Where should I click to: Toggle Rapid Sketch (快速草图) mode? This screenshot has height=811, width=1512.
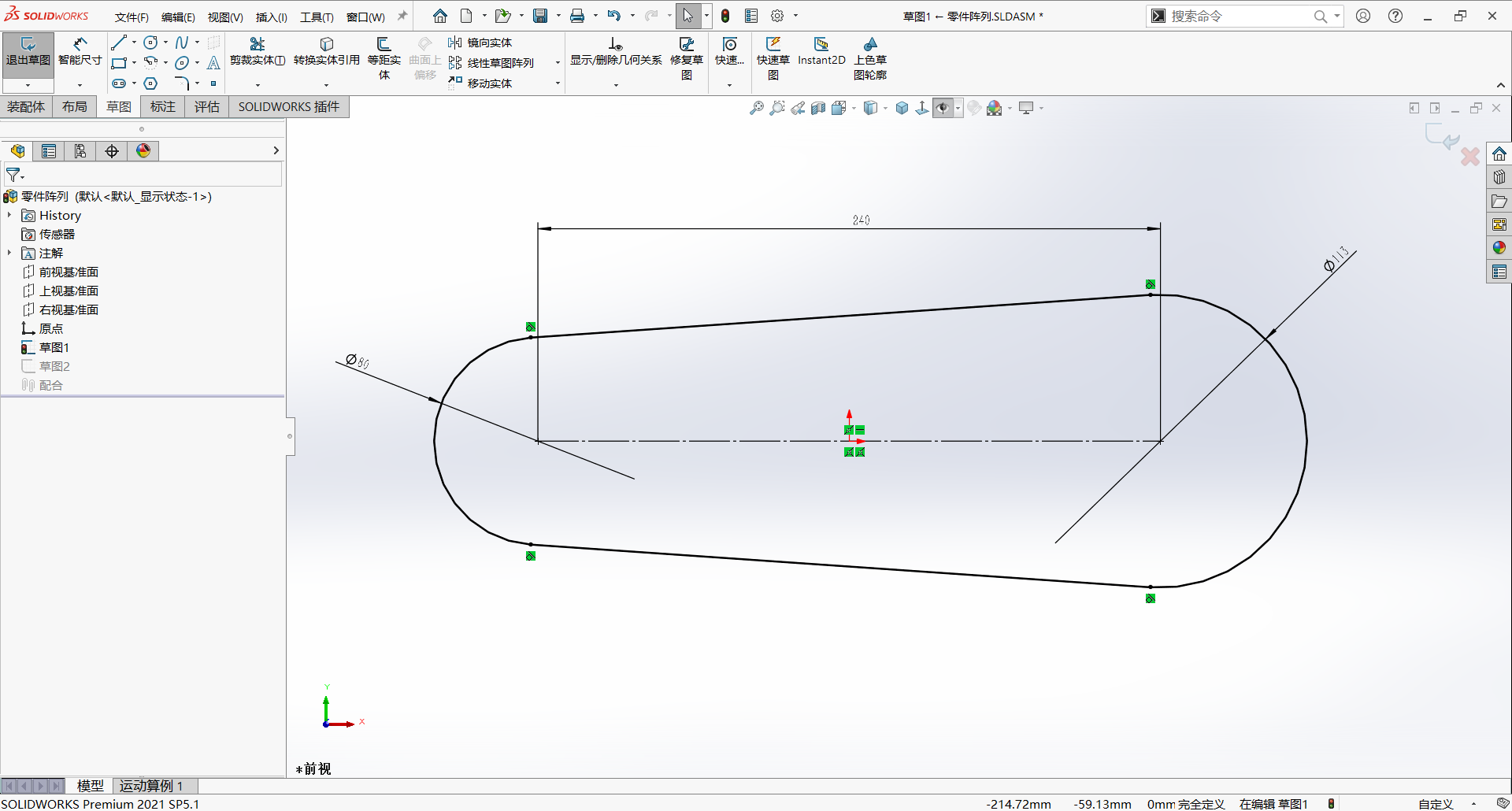pyautogui.click(x=773, y=58)
